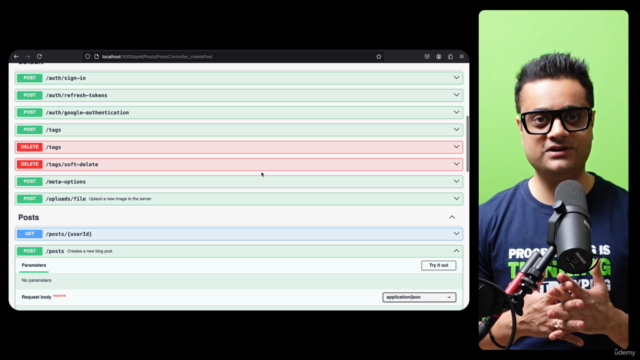Image resolution: width=640 pixels, height=360 pixels.
Task: Click the page vertical scrollbar thumb
Action: [x=467, y=144]
